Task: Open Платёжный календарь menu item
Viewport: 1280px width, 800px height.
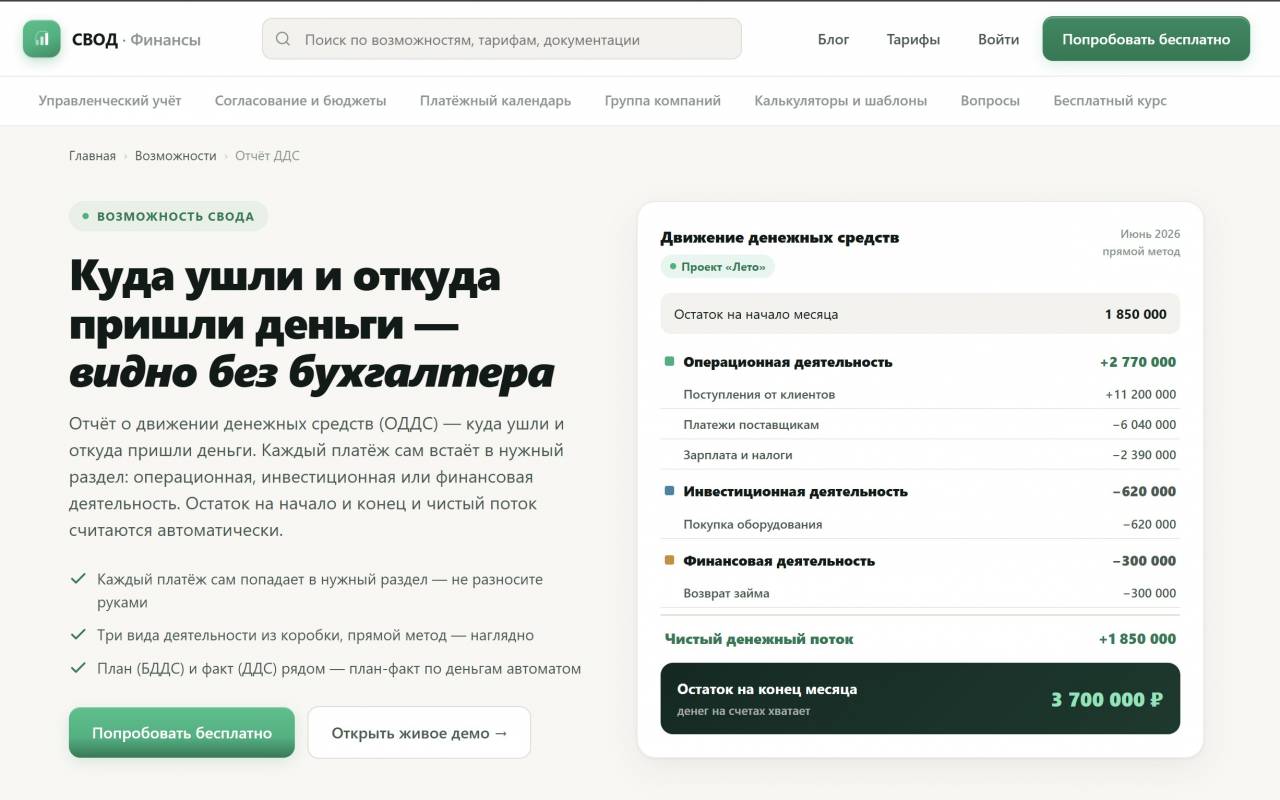Action: pos(496,100)
